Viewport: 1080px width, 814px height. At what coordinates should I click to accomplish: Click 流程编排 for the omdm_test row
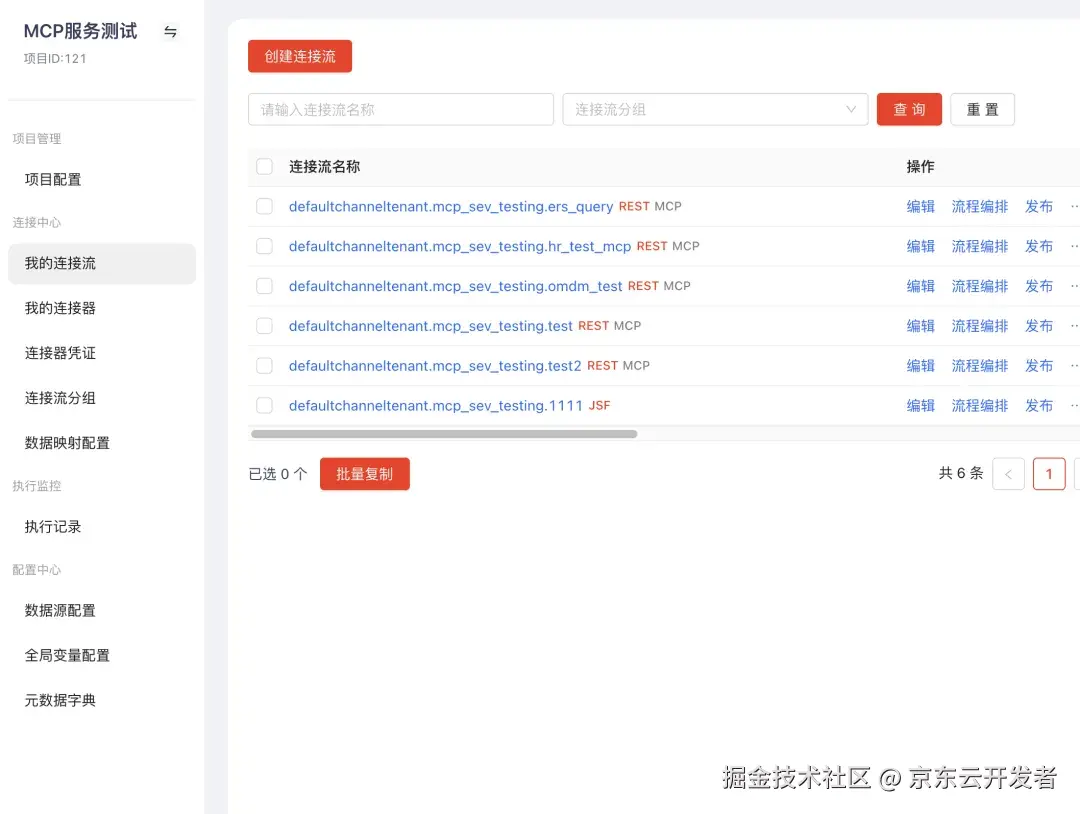pos(979,286)
